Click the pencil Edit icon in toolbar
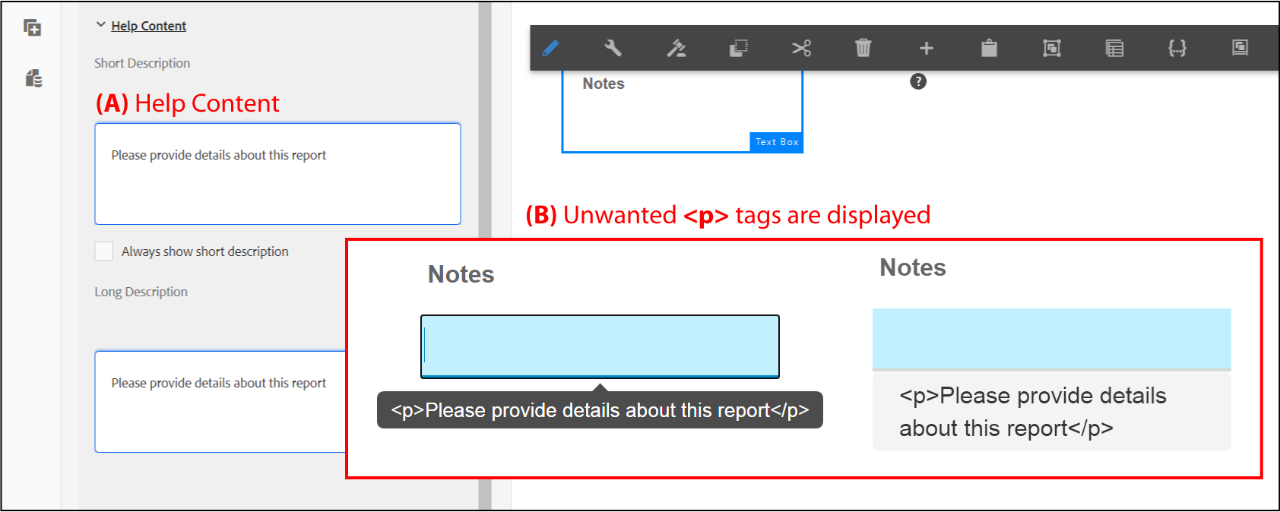Screen dimensions: 1280x512 coord(550,48)
